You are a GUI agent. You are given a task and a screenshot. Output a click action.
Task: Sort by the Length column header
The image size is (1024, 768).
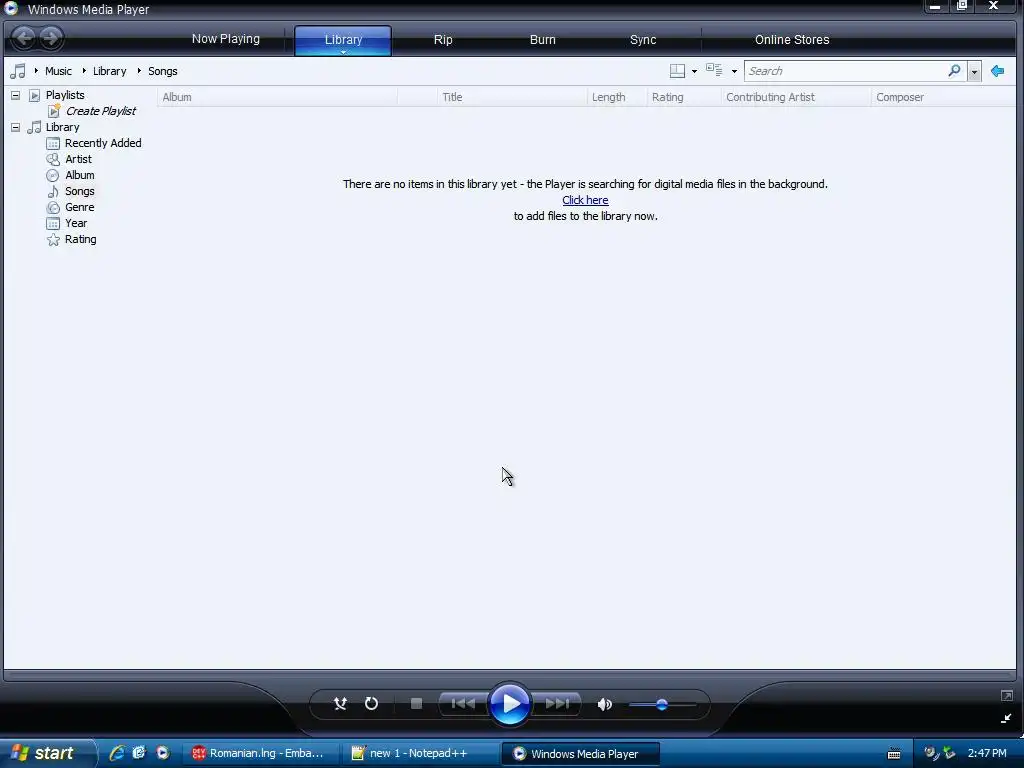(616, 97)
